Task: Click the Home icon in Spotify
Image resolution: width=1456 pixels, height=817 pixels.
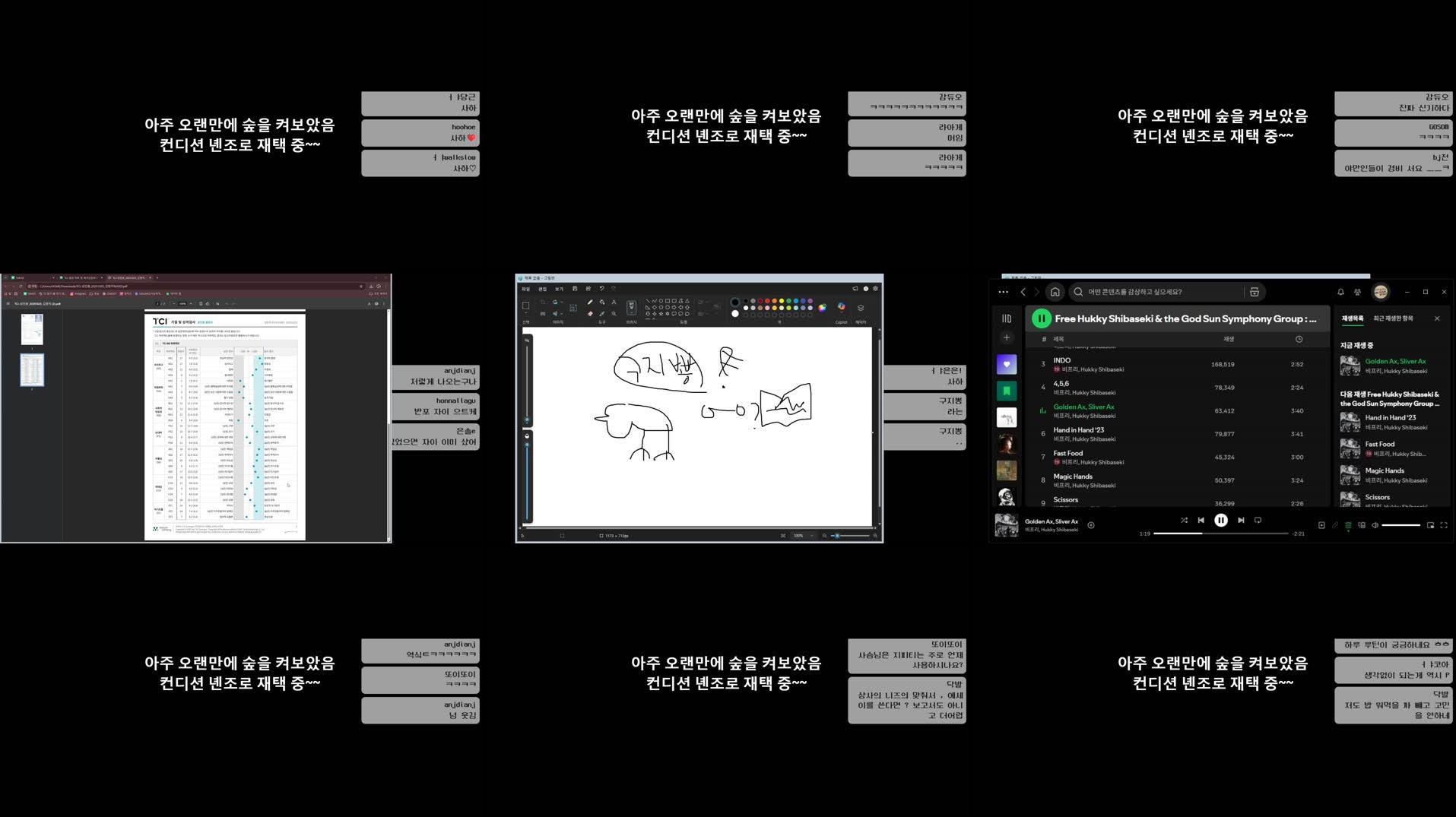Action: [x=1055, y=291]
